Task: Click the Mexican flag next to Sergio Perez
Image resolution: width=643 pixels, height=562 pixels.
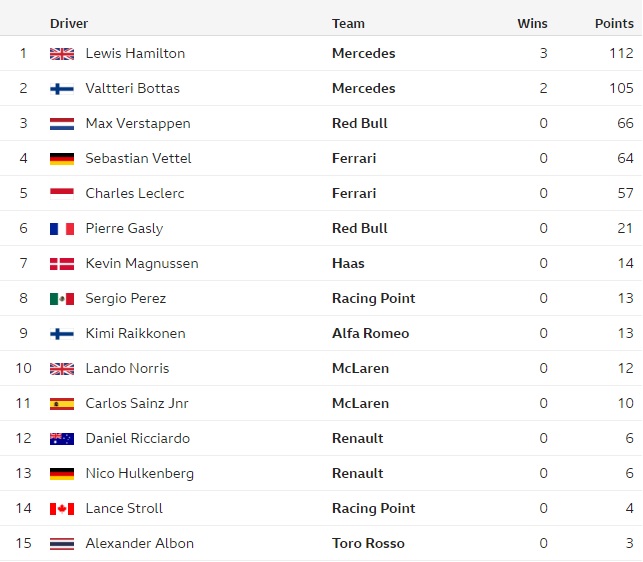Action: 62,299
